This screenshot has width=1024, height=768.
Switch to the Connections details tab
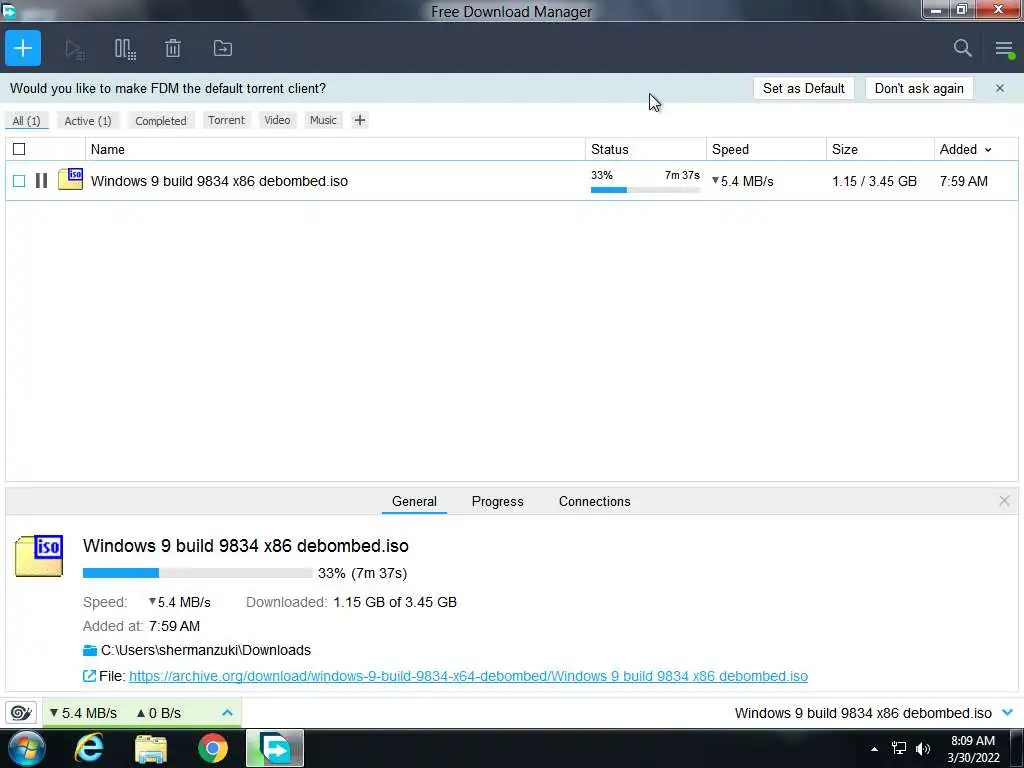coord(594,502)
